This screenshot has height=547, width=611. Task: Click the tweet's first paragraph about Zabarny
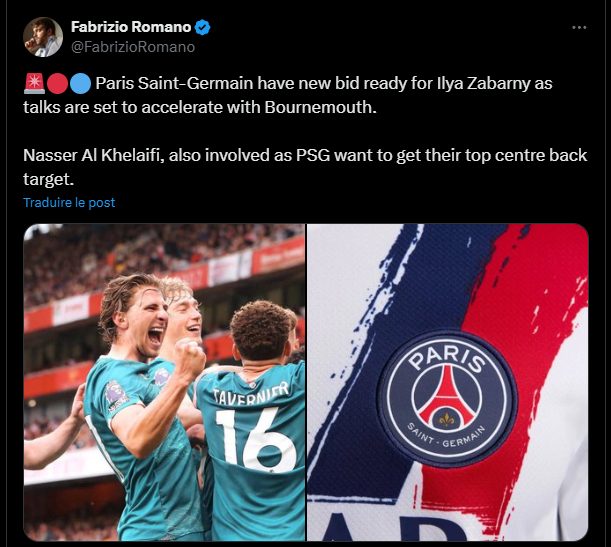point(288,95)
